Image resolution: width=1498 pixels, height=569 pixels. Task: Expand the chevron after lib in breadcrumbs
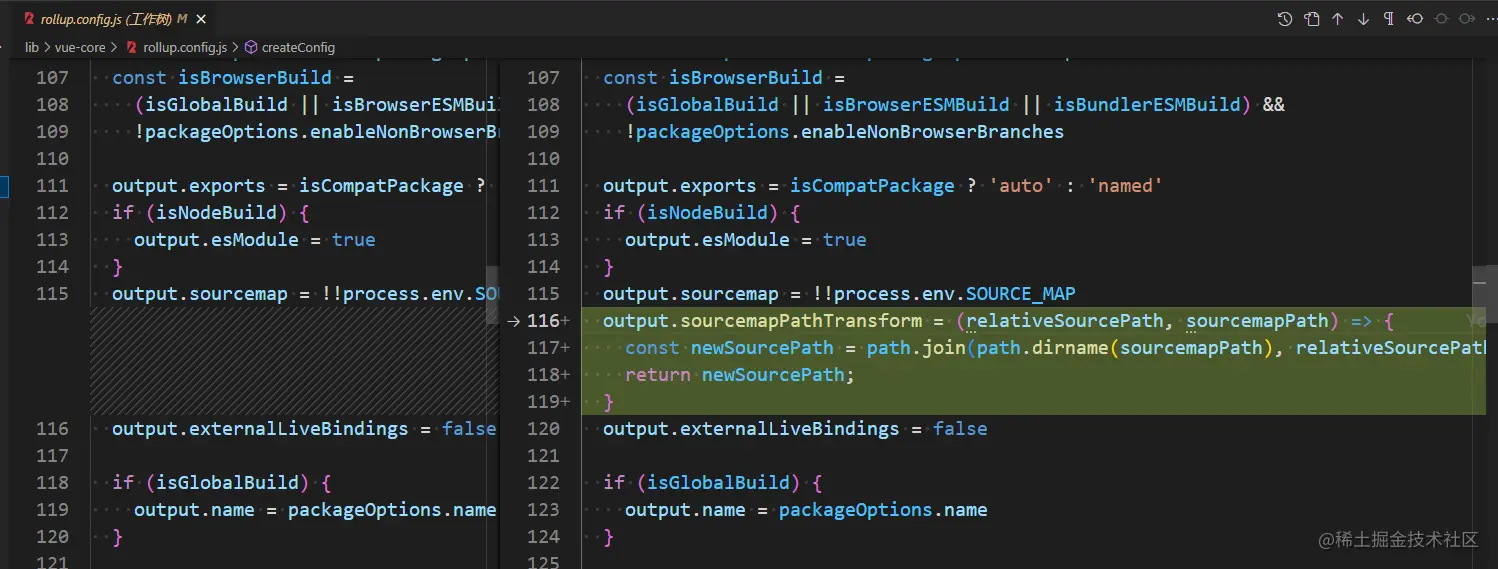click(47, 47)
